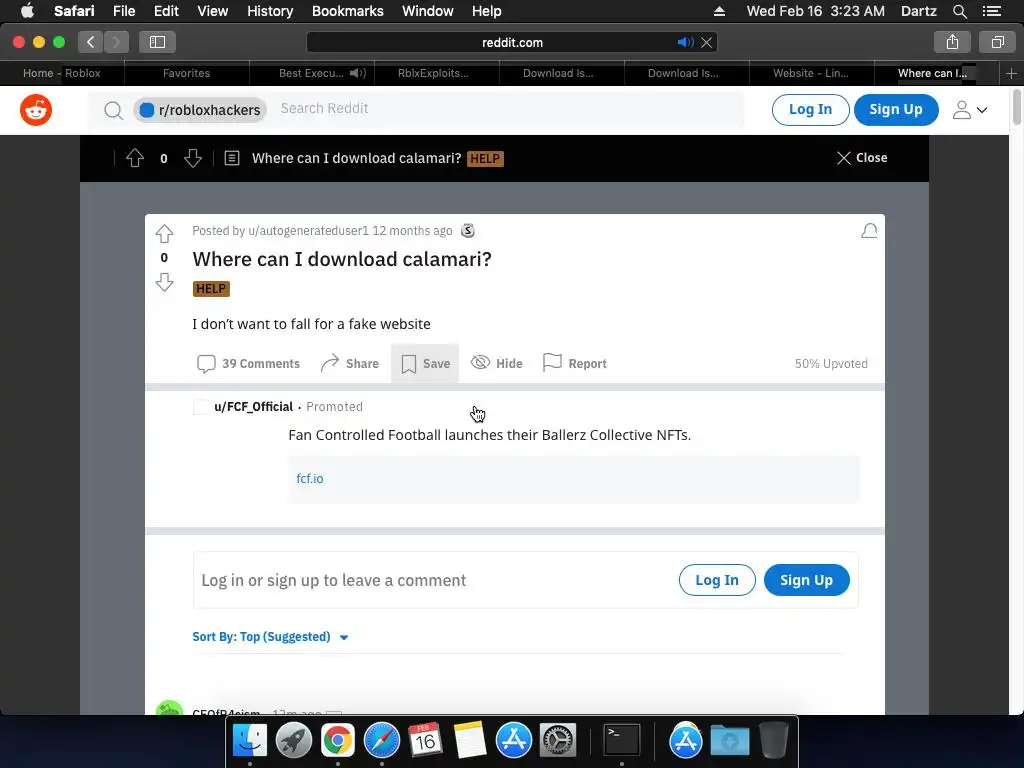Image resolution: width=1024 pixels, height=768 pixels.
Task: Mute the tab audio in the address bar
Action: (x=685, y=42)
